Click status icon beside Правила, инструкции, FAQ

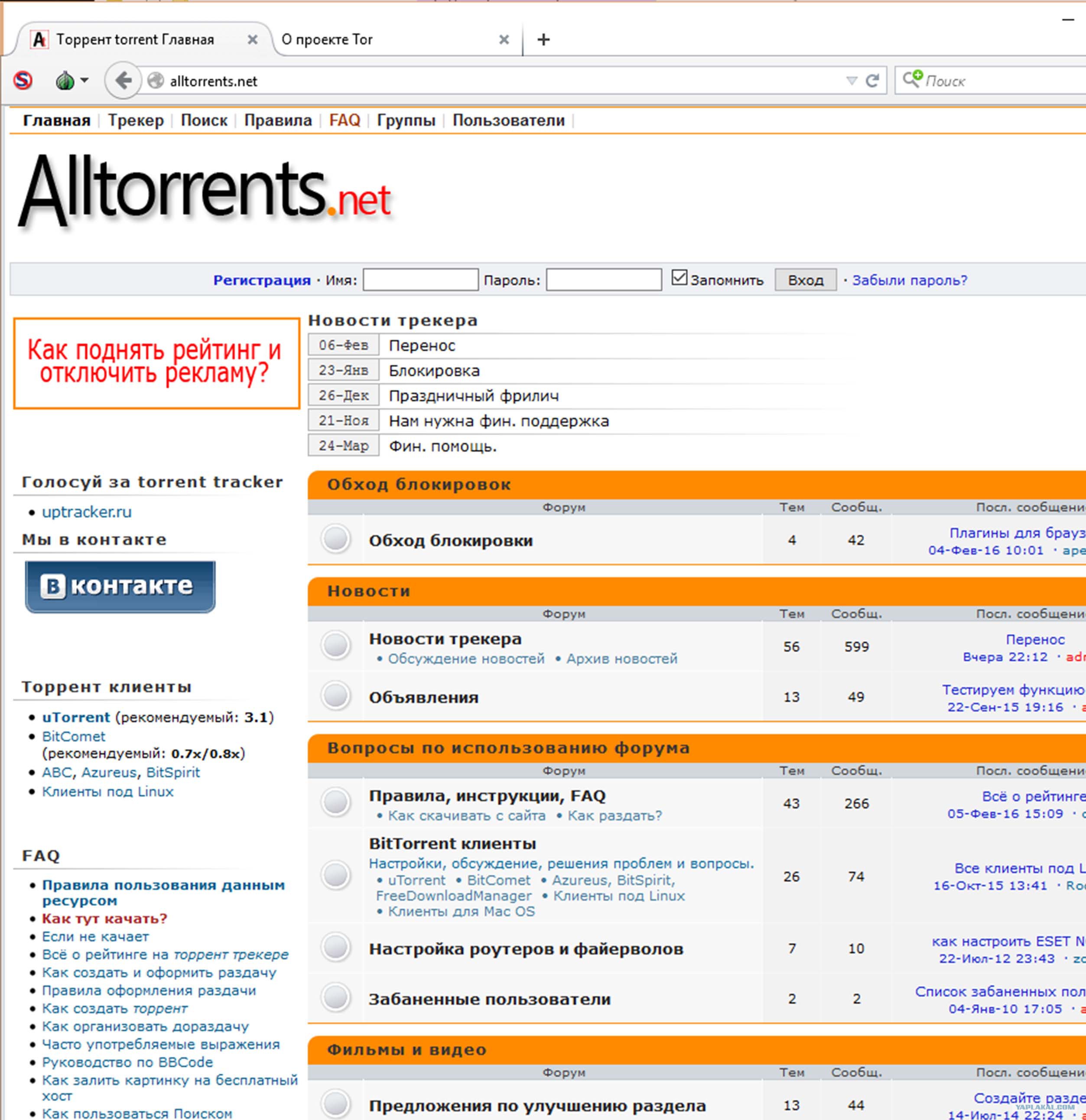(335, 802)
